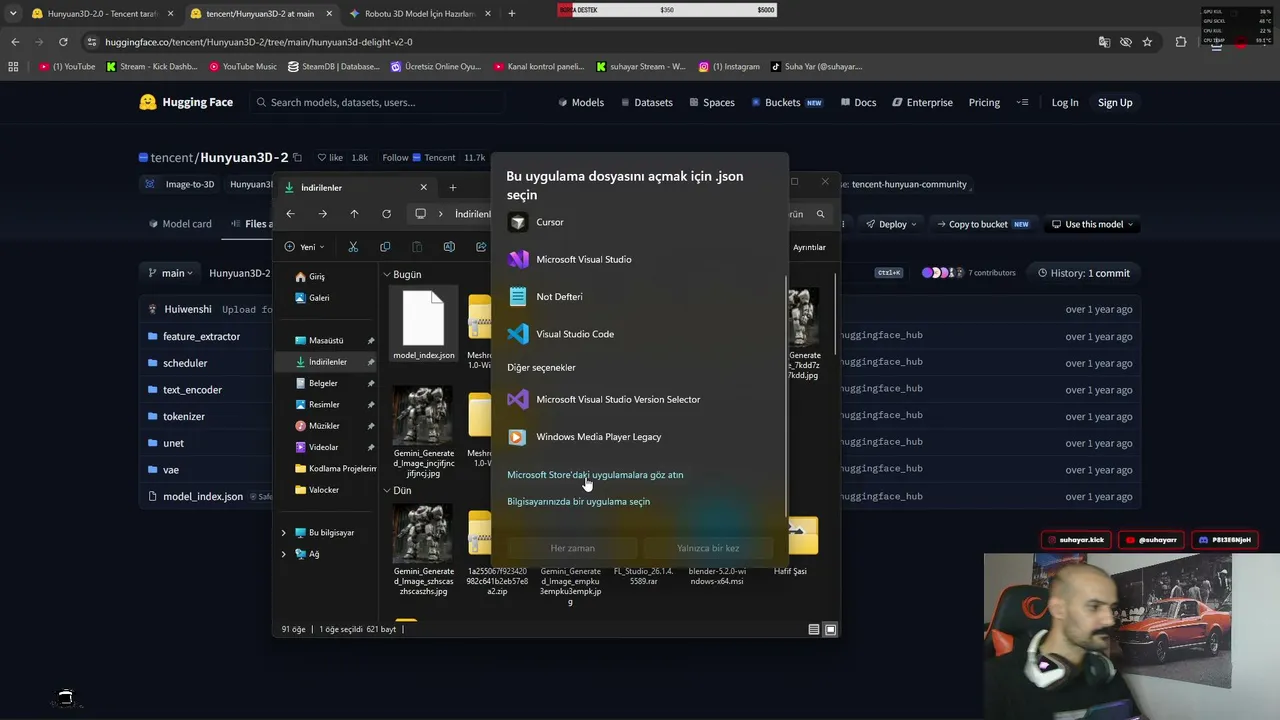This screenshot has width=1280, height=720.
Task: Bookmark this page with the star icon
Action: pos(1147,42)
